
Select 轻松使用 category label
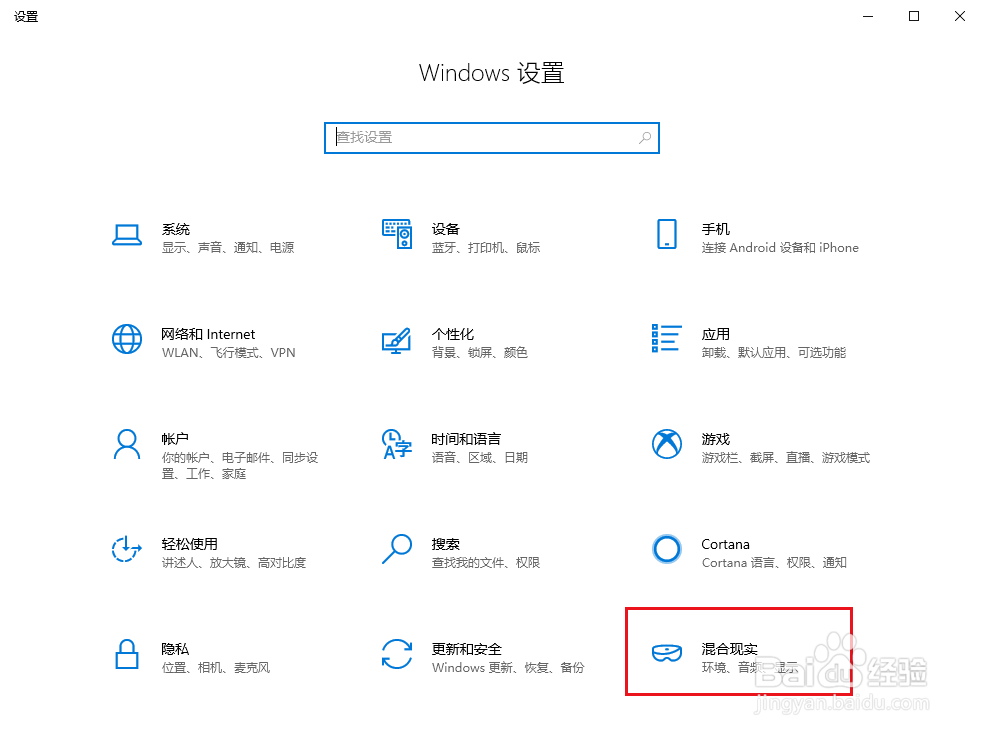189,544
